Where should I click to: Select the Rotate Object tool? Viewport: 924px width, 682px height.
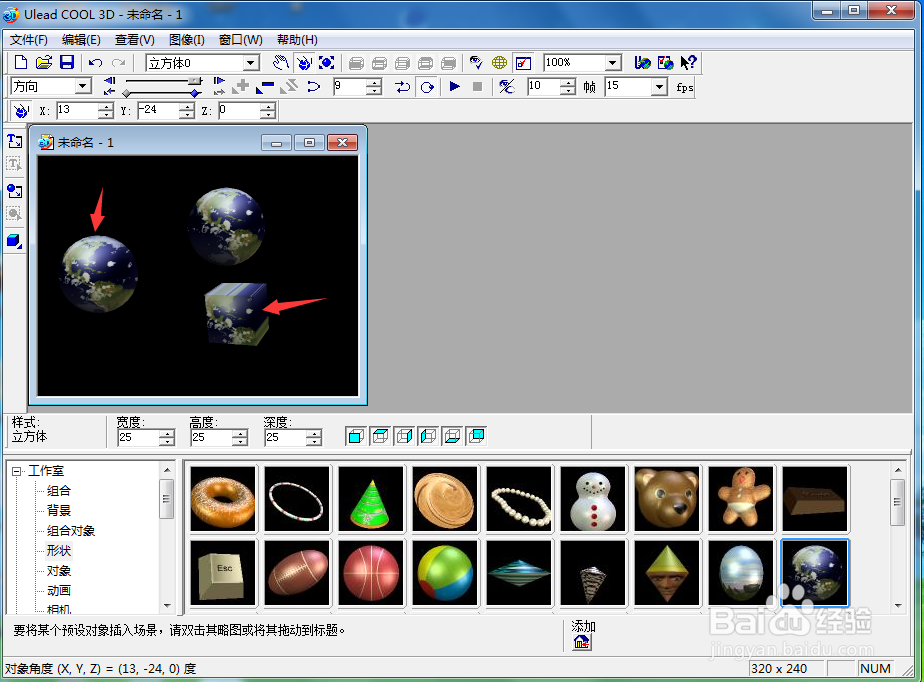(304, 62)
